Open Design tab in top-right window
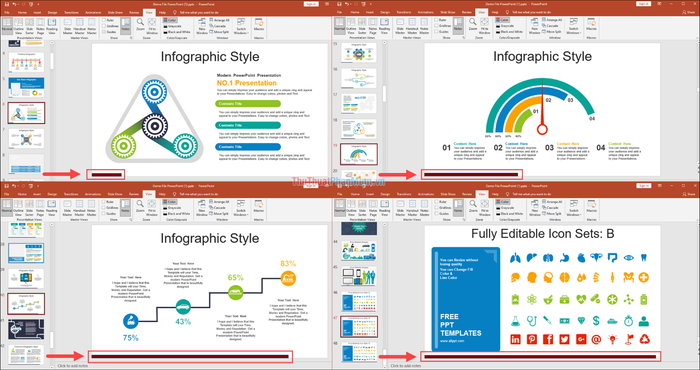 pos(385,12)
